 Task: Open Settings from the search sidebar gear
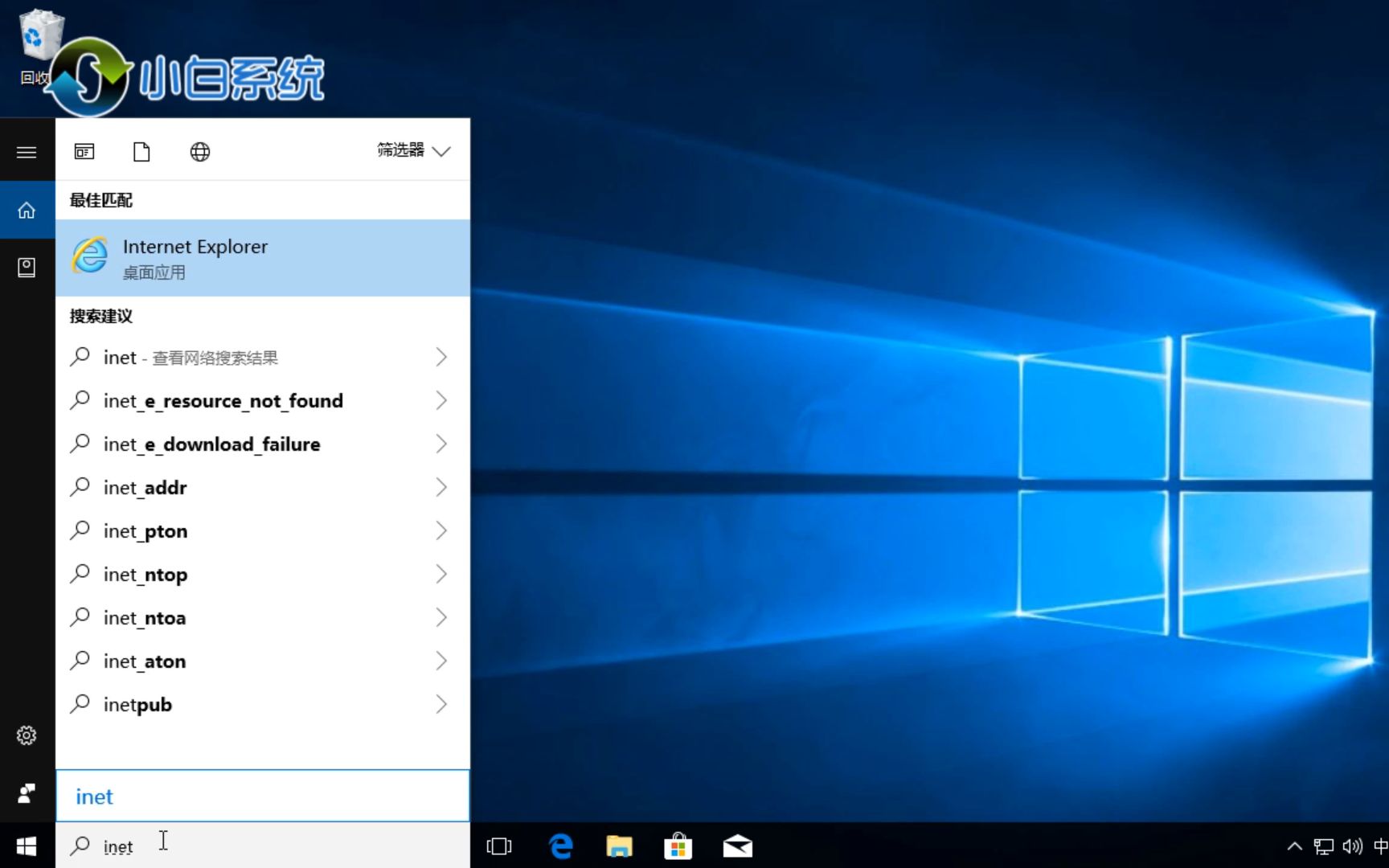click(27, 735)
